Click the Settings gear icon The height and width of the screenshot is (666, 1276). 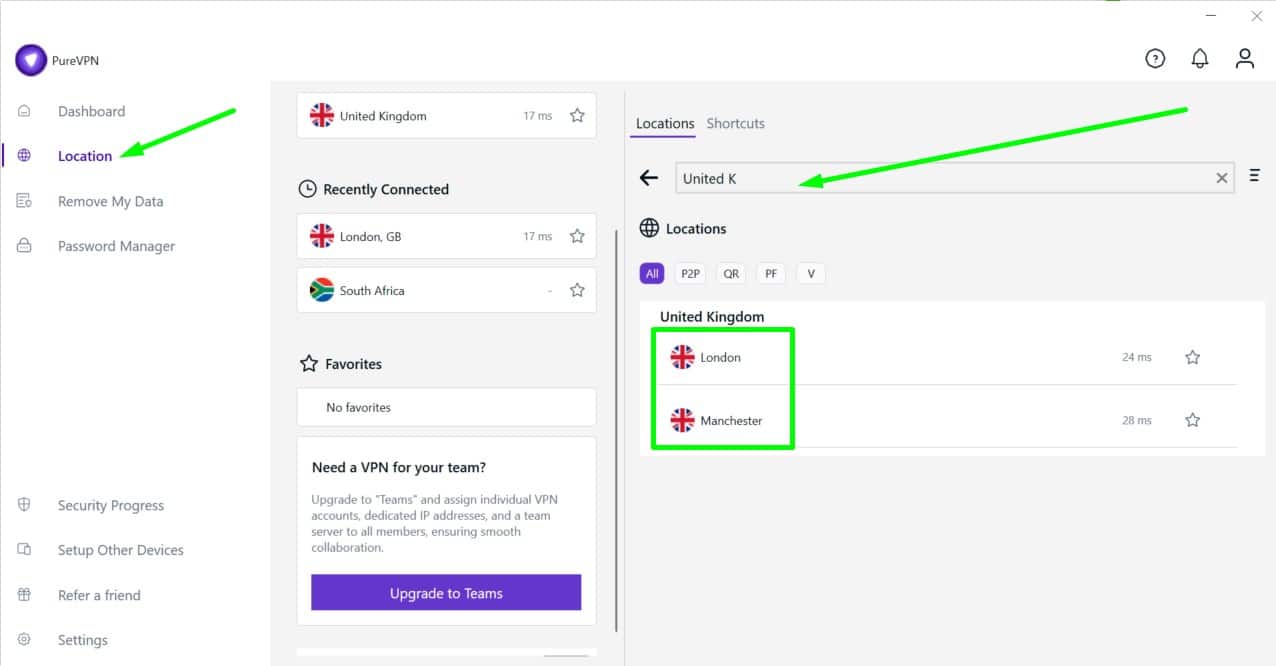pyautogui.click(x=25, y=640)
